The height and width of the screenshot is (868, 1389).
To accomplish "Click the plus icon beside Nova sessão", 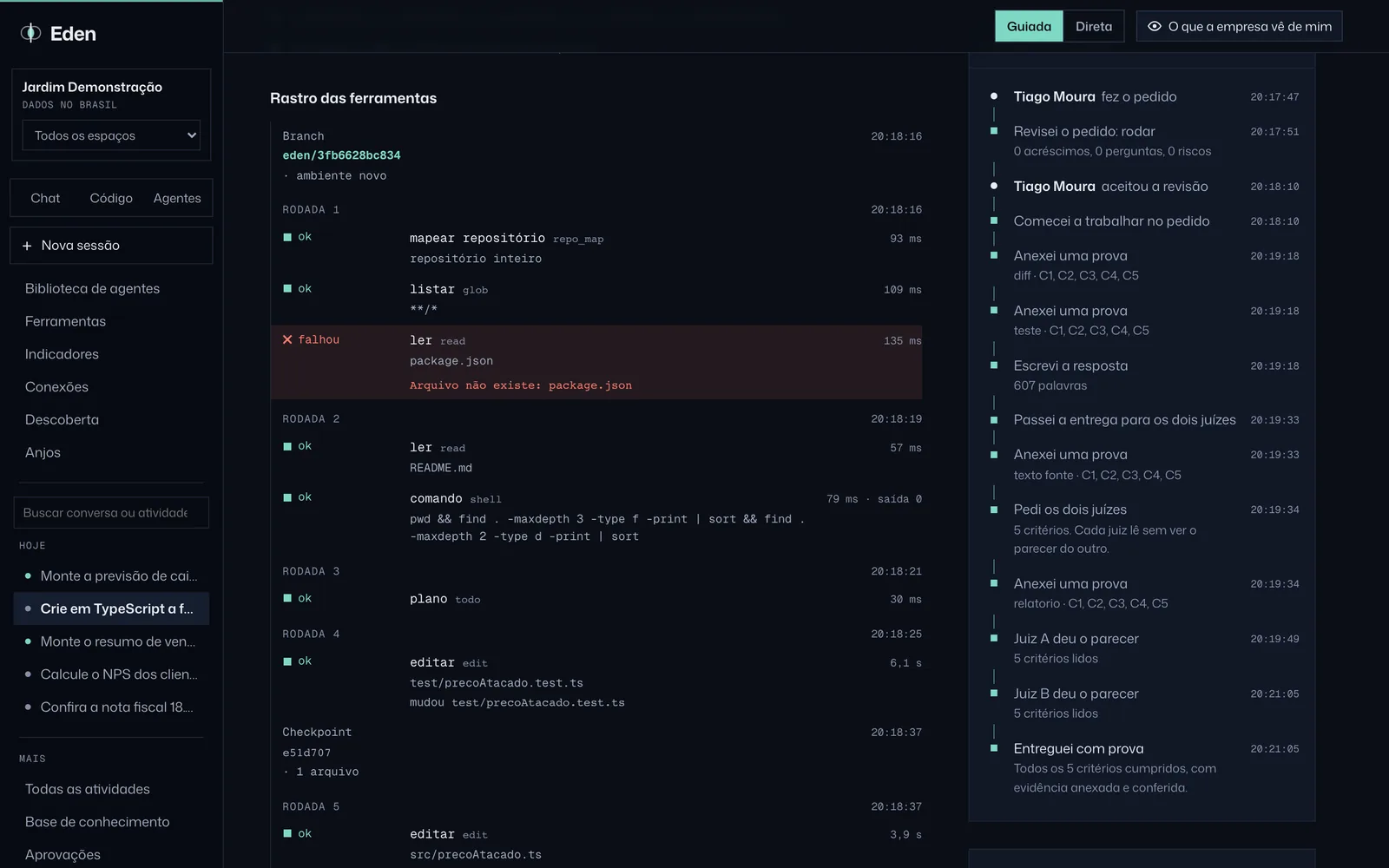I will point(27,246).
